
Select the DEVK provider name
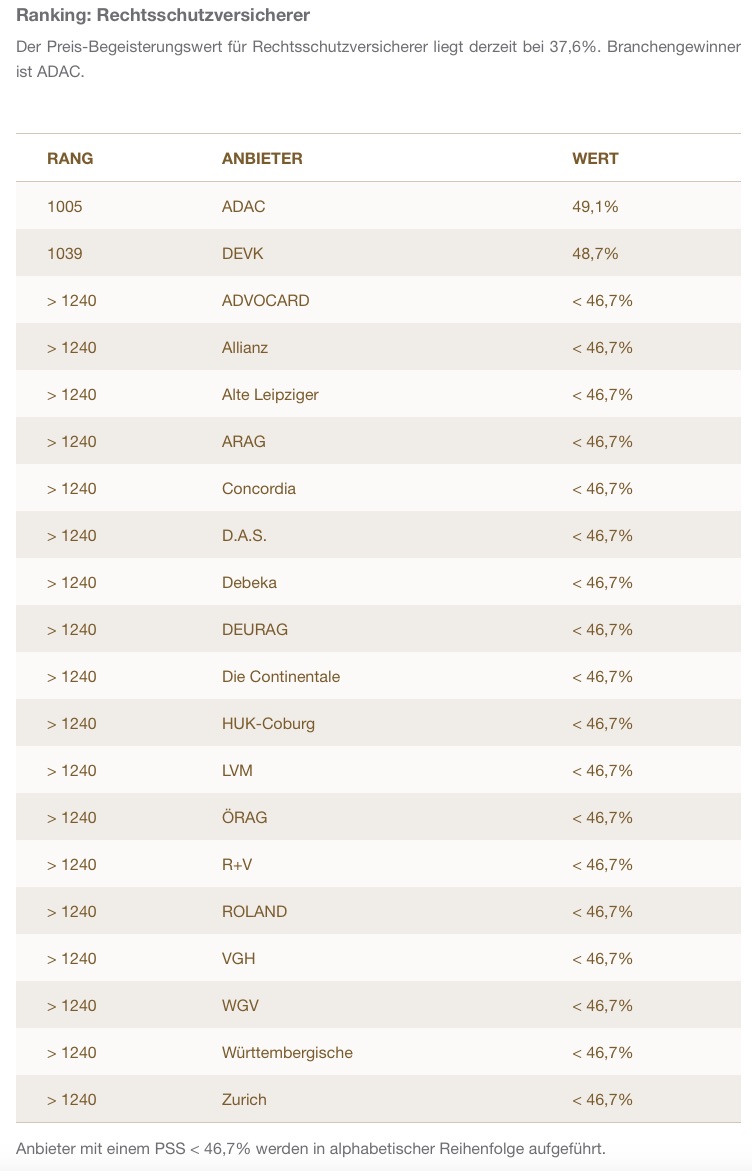[x=243, y=253]
